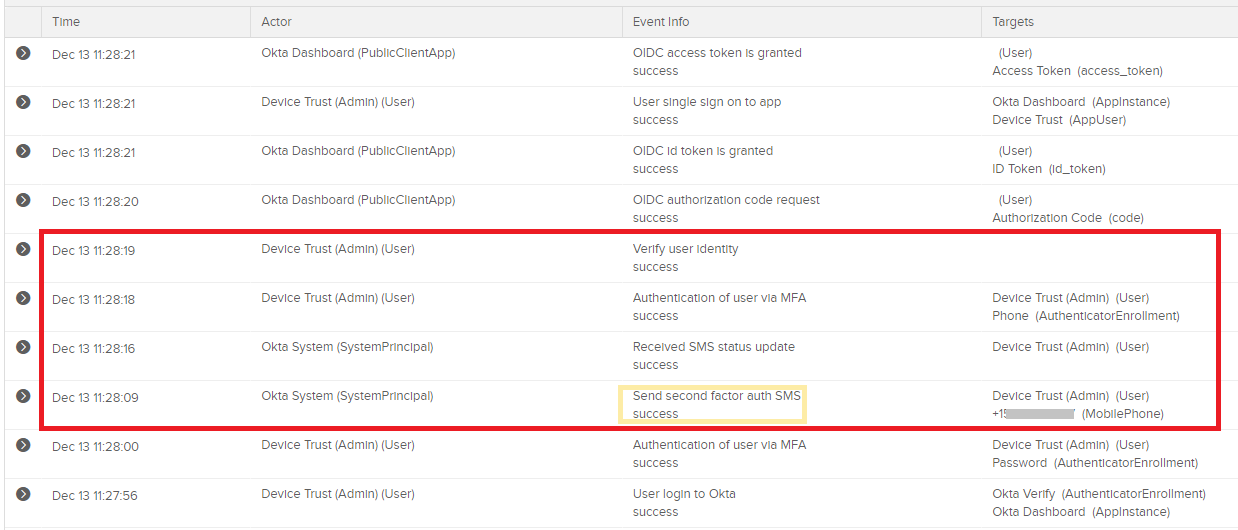
Task: Select the Dec 13 11:27:56 timestamp
Action: point(95,495)
